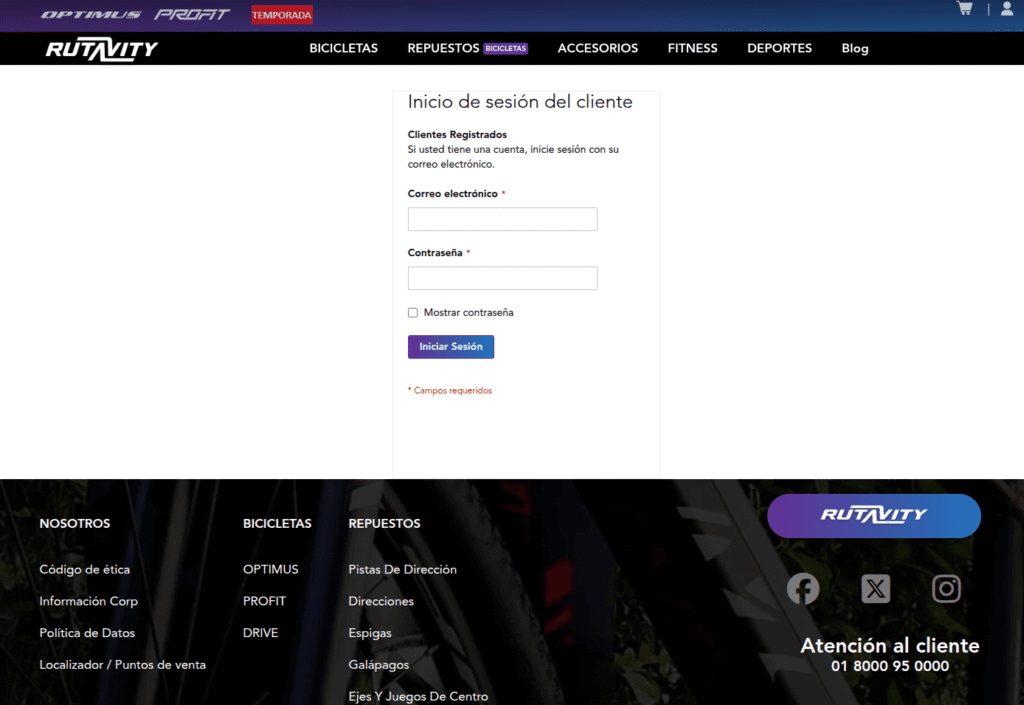
Task: Expand the DEPORTES navigation menu
Action: (779, 48)
